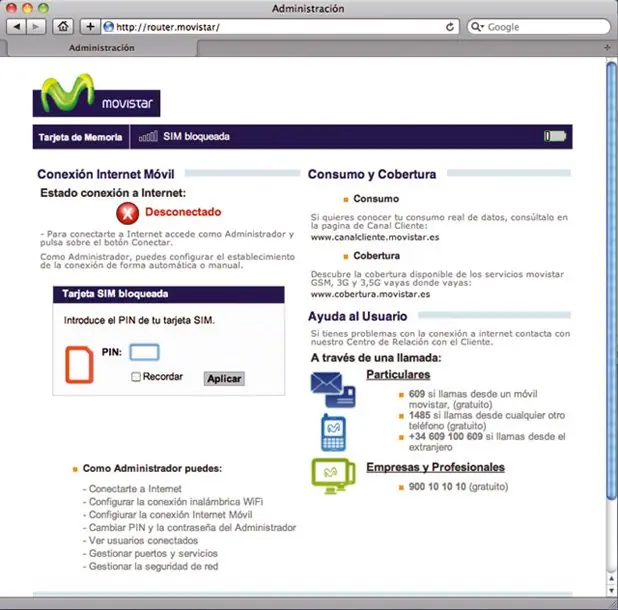Image resolution: width=618 pixels, height=610 pixels.
Task: Click the battery level indicator
Action: tap(555, 136)
